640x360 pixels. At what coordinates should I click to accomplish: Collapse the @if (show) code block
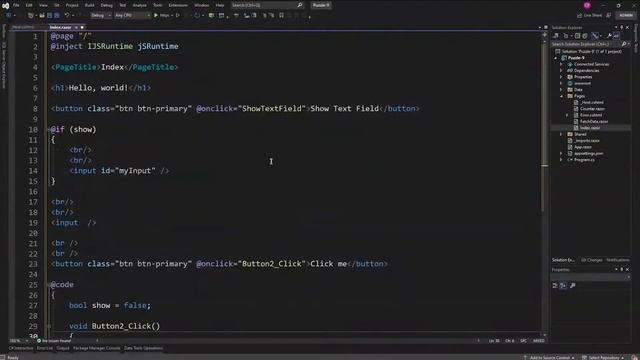[49, 129]
